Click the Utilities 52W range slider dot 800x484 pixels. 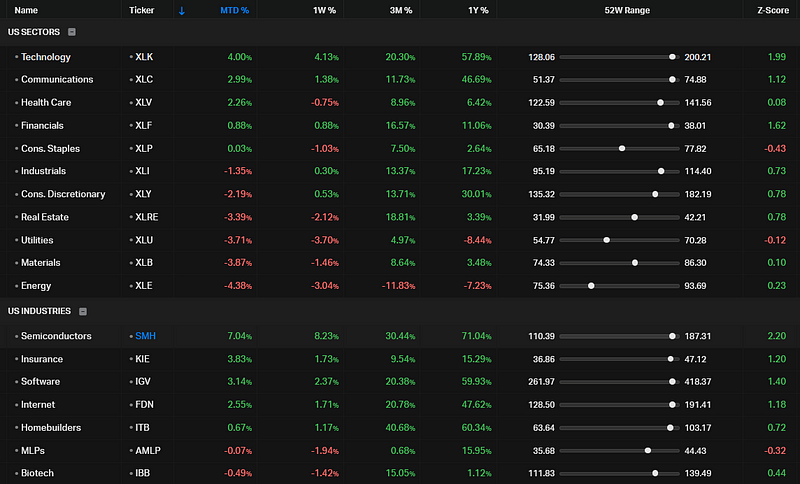click(607, 240)
